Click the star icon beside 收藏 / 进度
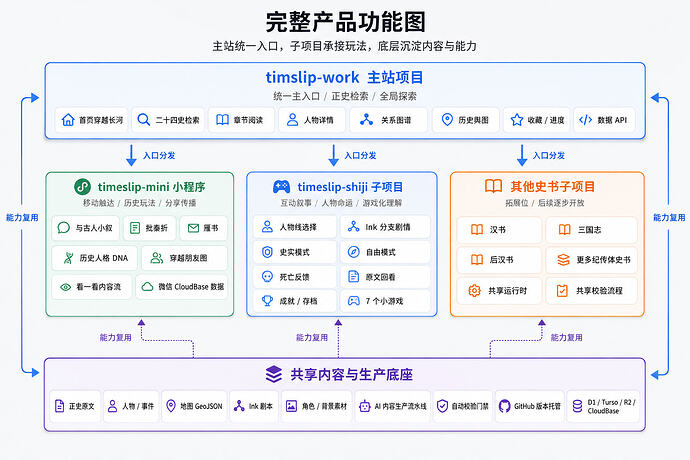 (x=517, y=120)
